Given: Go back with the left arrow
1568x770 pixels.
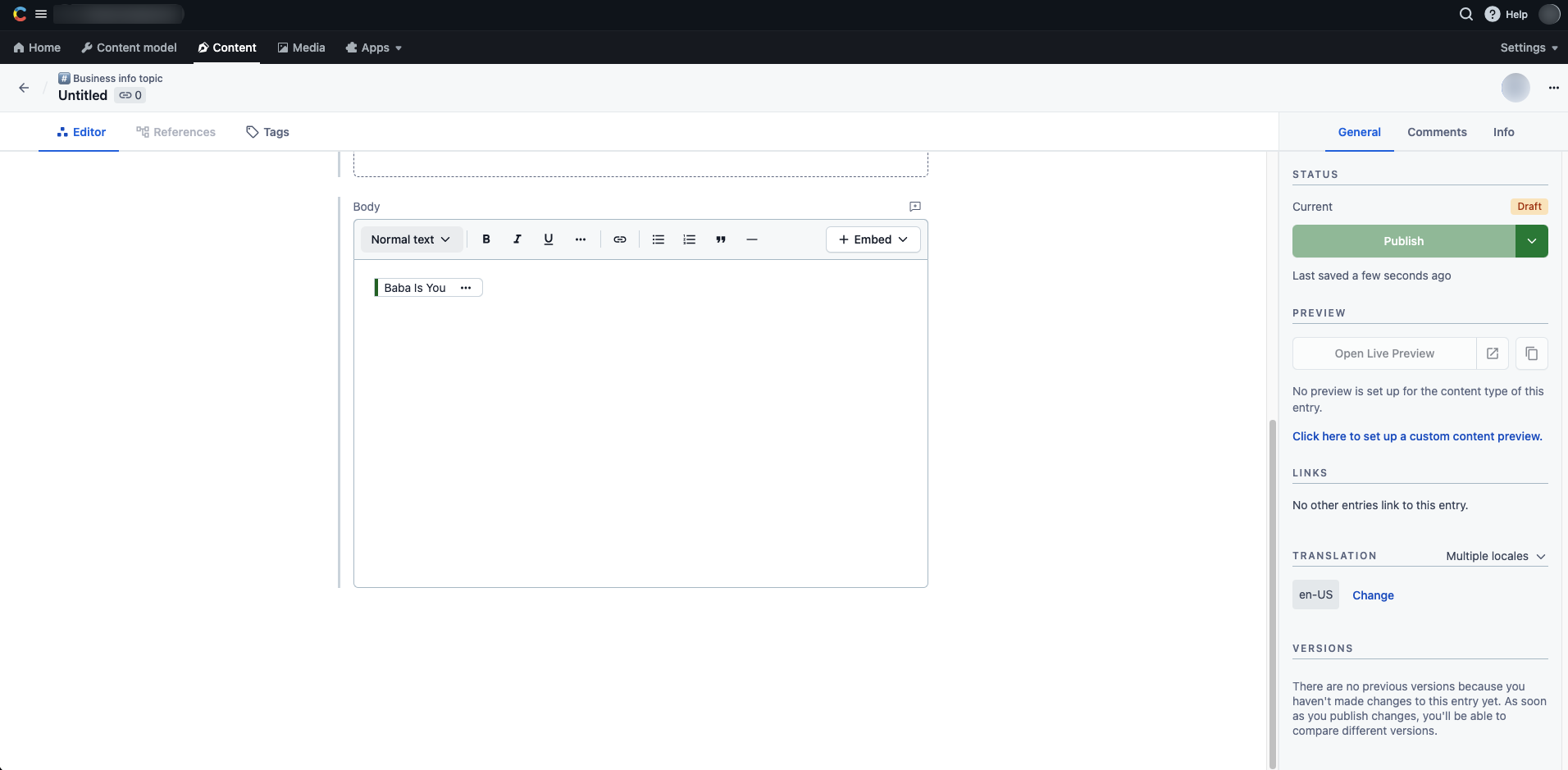Looking at the screenshot, I should [24, 88].
